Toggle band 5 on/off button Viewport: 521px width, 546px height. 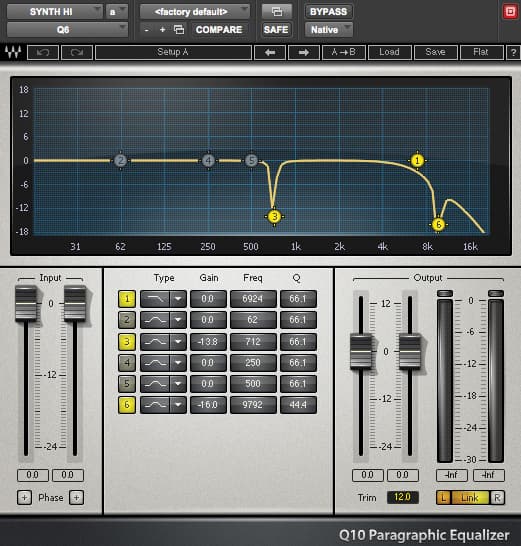[x=127, y=384]
